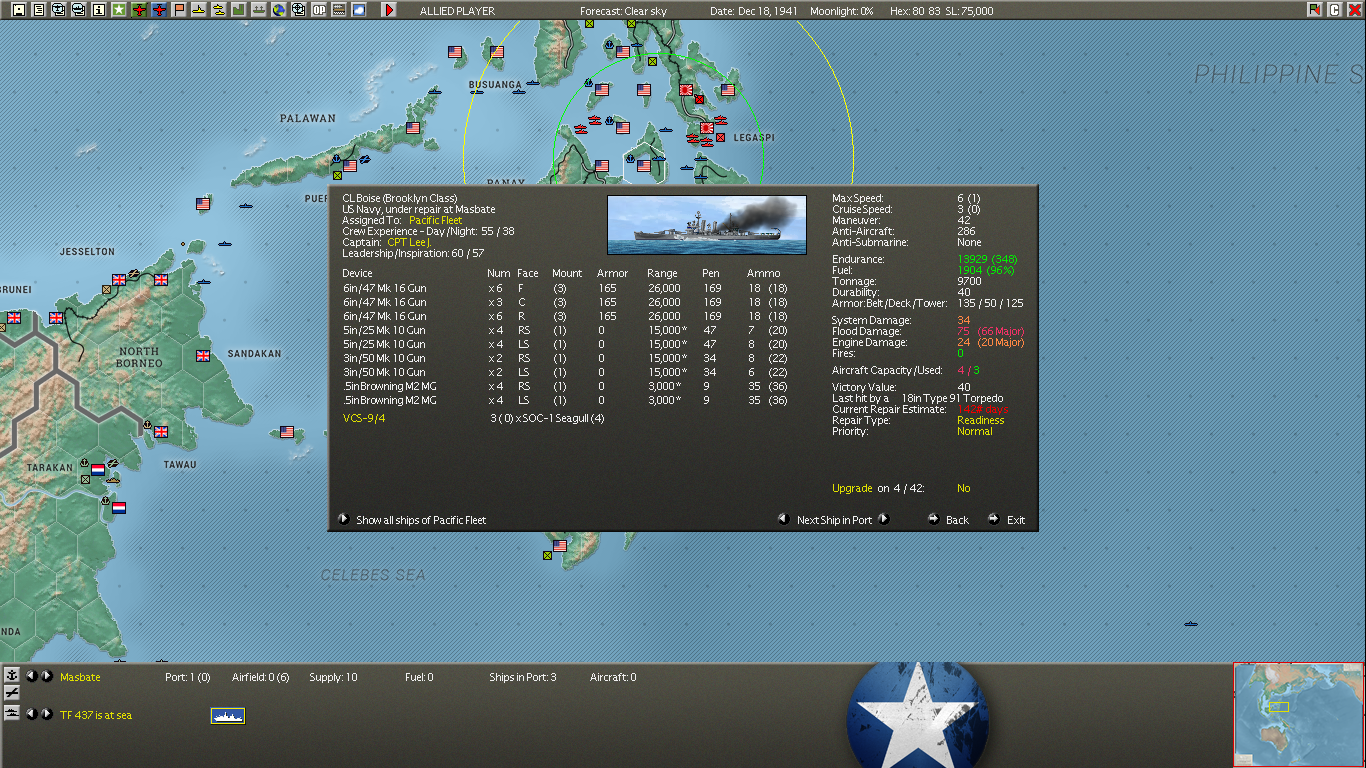Open the document list report icon
This screenshot has height=768, width=1366.
click(x=38, y=10)
